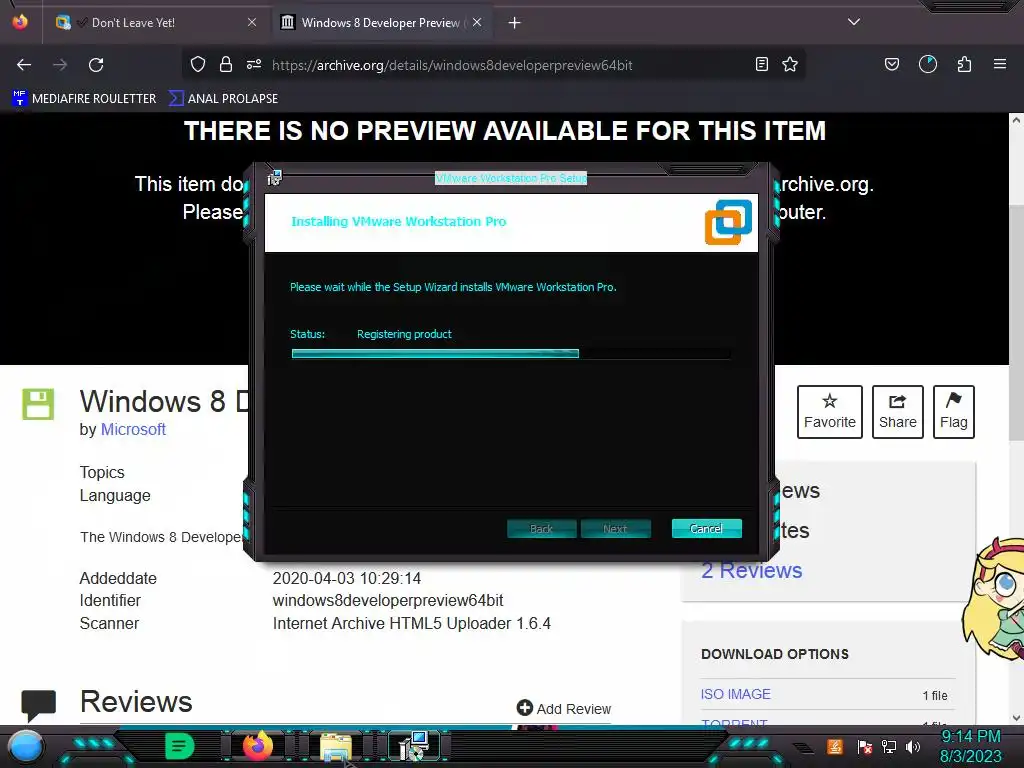Click the Java update tray icon
Screen dimensions: 1024x768
pos(835,746)
